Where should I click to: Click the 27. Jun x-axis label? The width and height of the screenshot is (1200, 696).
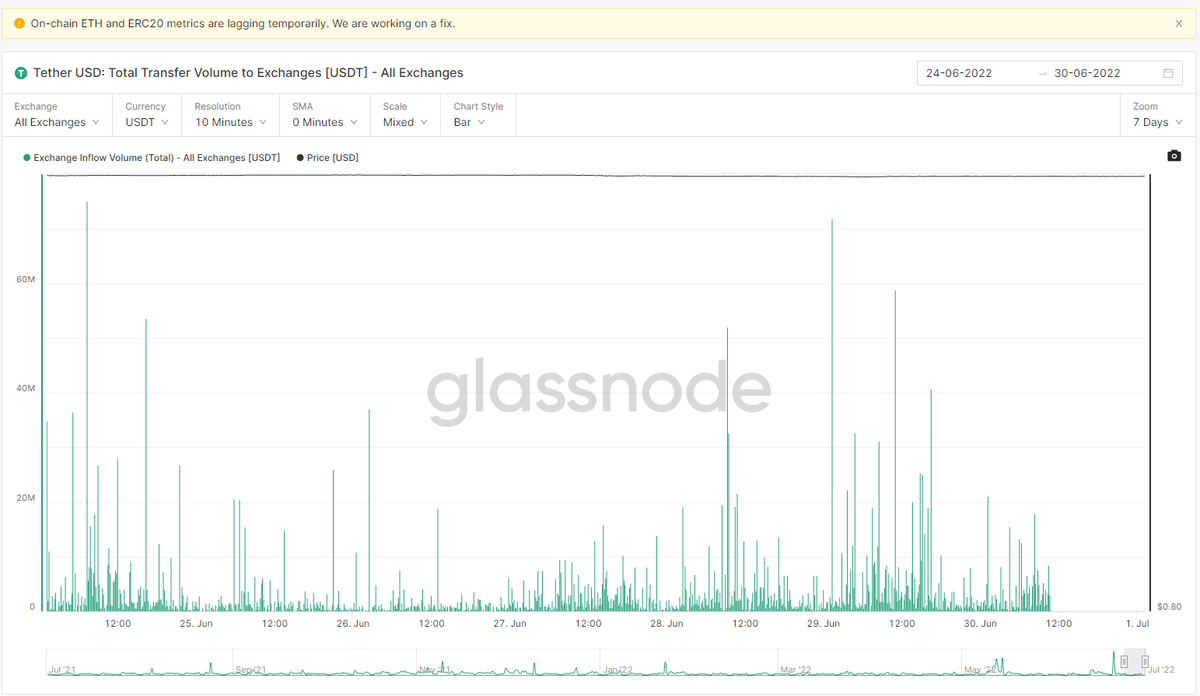click(510, 623)
